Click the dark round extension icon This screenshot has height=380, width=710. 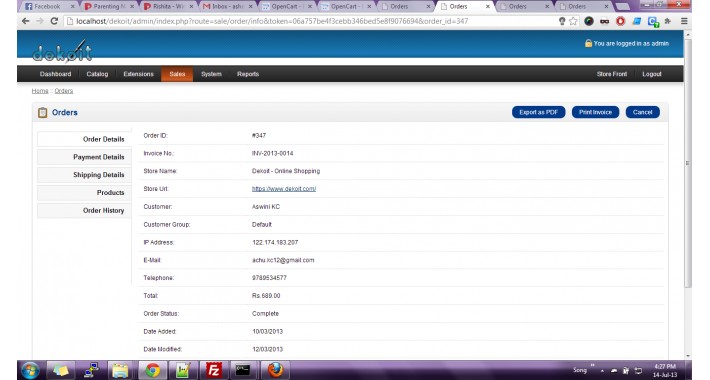click(x=589, y=21)
